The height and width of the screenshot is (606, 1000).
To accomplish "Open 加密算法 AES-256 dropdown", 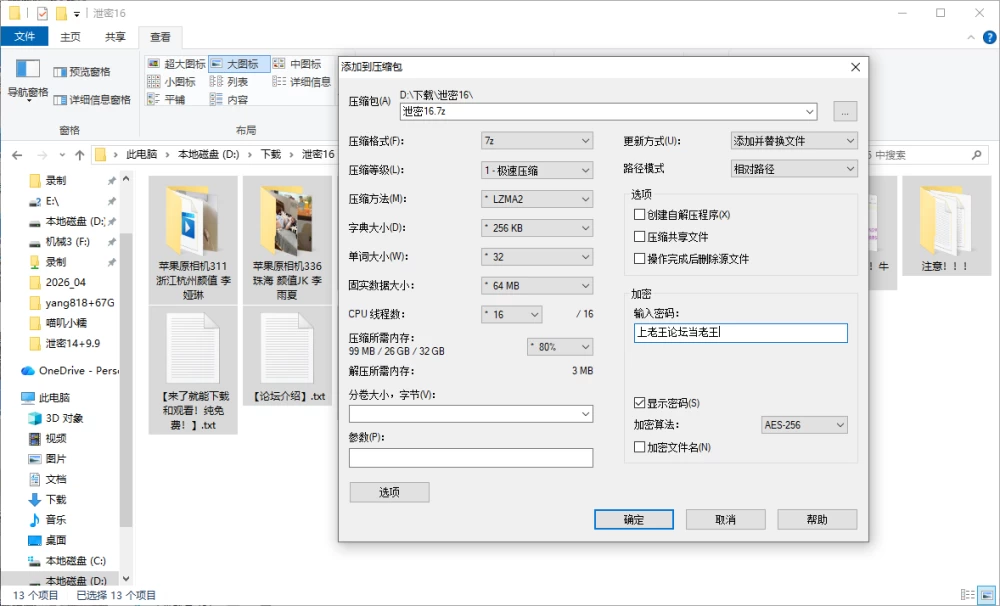I will click(x=804, y=425).
